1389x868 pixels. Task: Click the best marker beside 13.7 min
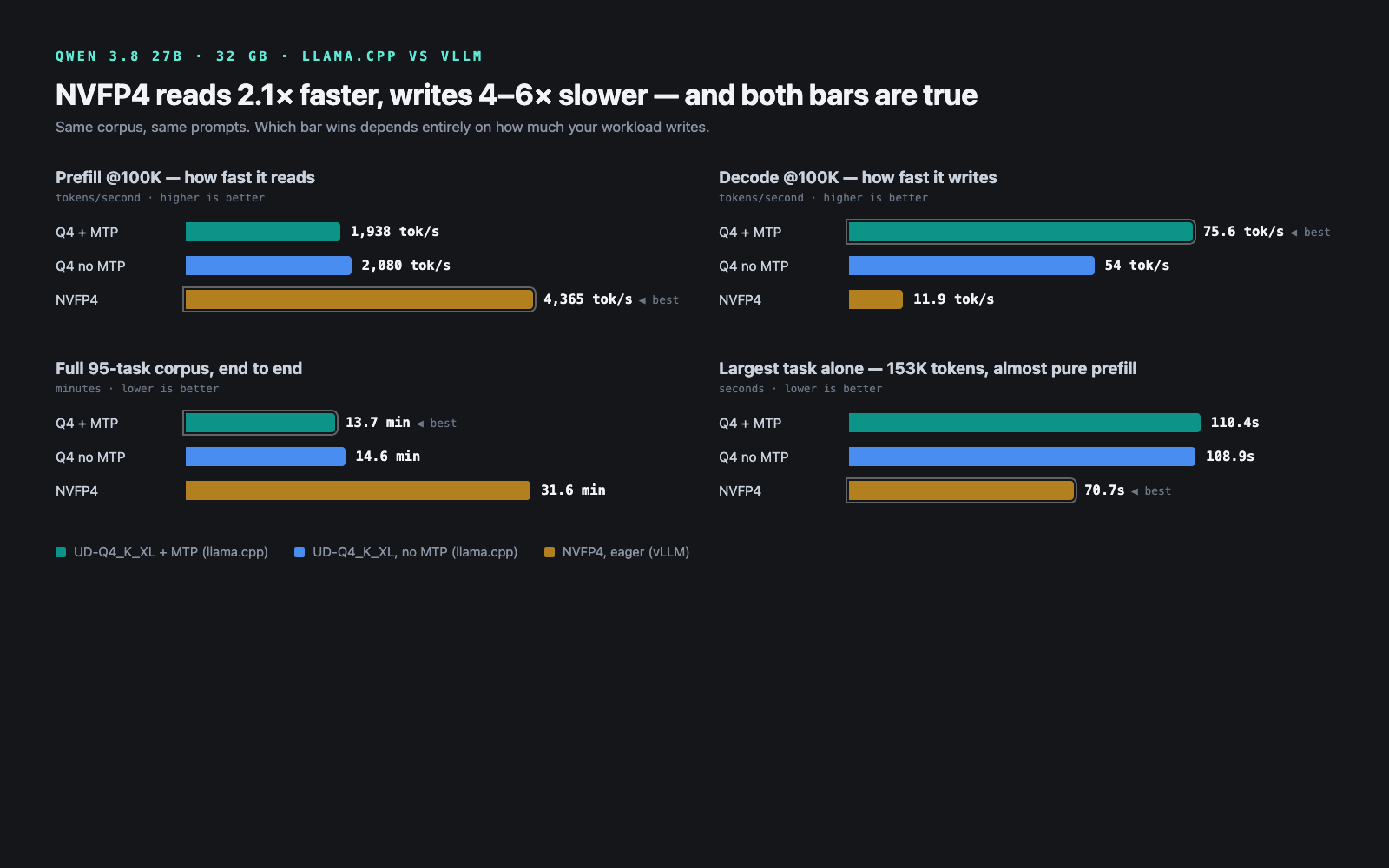click(437, 424)
